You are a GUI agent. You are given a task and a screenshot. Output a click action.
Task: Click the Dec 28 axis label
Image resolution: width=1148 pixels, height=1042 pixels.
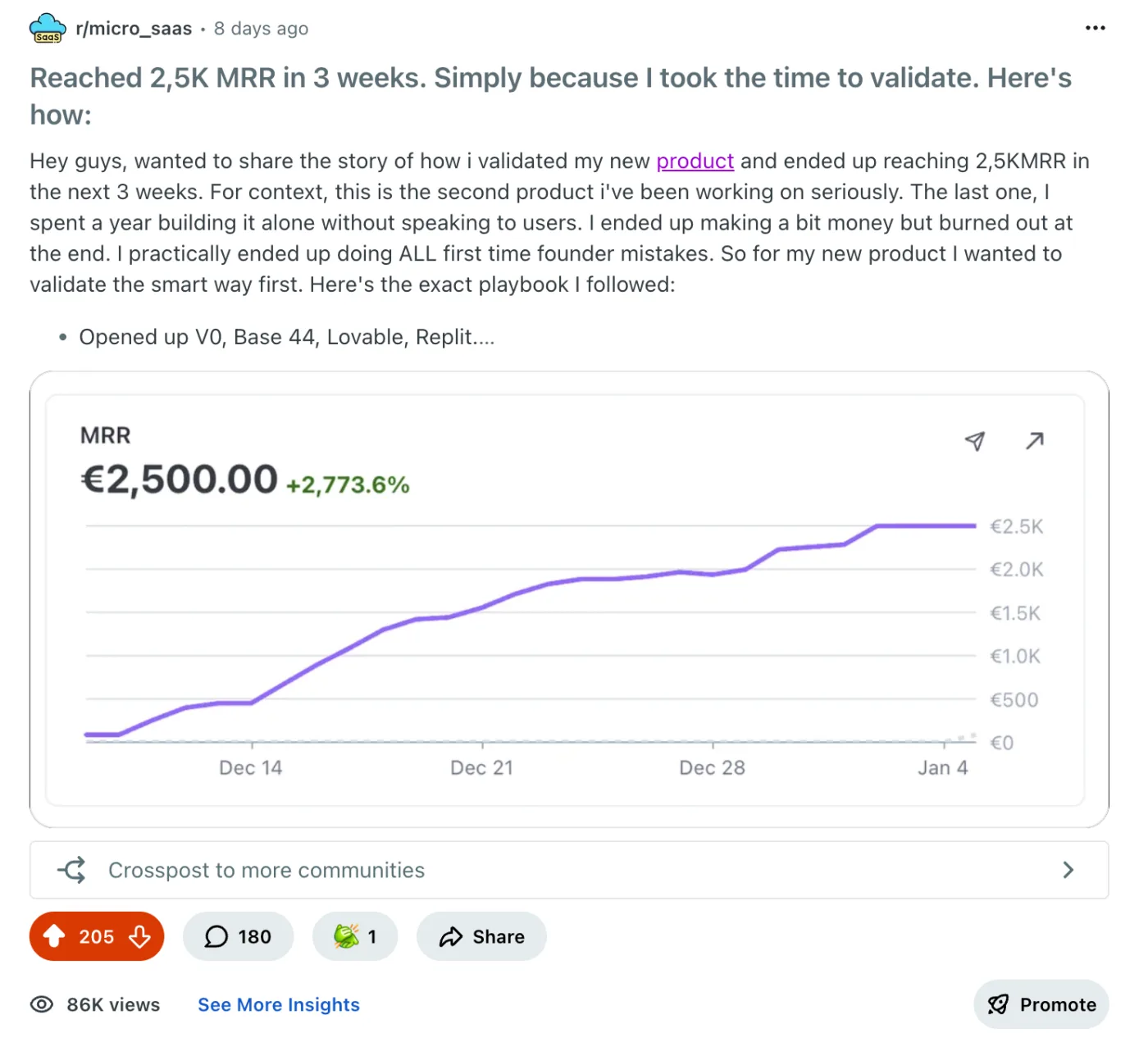(712, 767)
